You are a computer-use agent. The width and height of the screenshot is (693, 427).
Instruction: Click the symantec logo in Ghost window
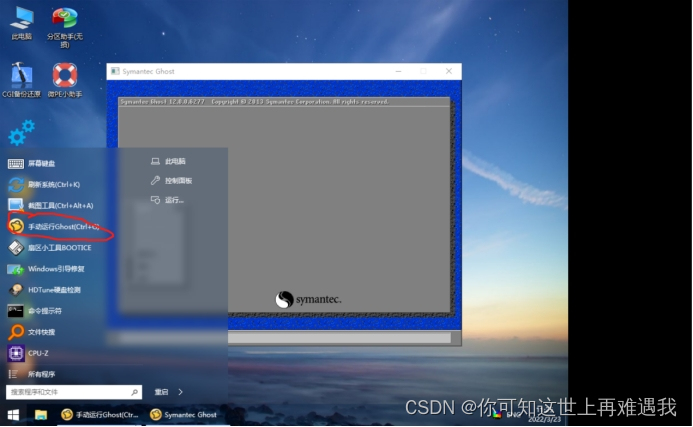tap(308, 299)
